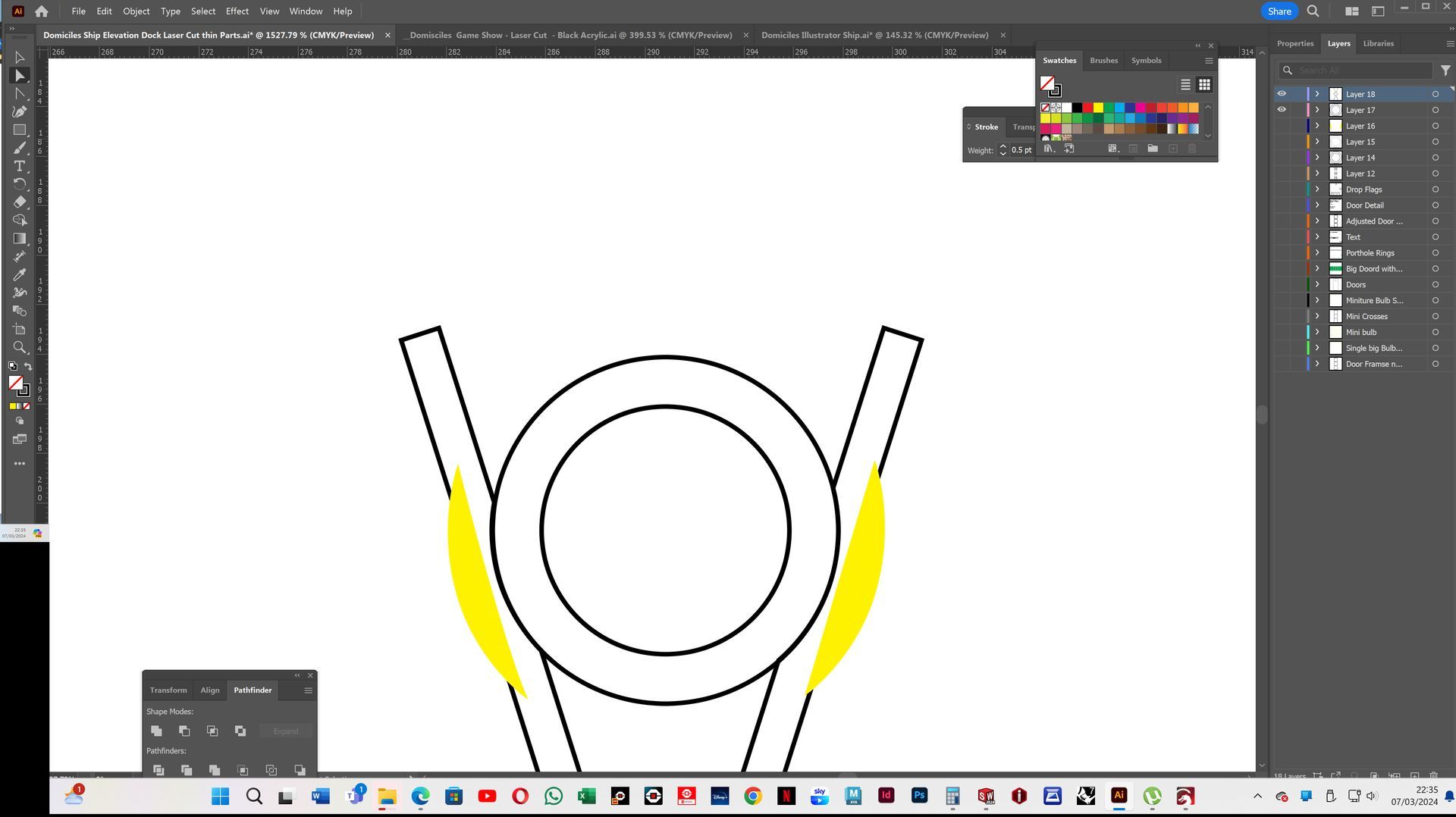Screen dimensions: 1456x817
Task: Switch to the Align panel tab
Action: (210, 690)
